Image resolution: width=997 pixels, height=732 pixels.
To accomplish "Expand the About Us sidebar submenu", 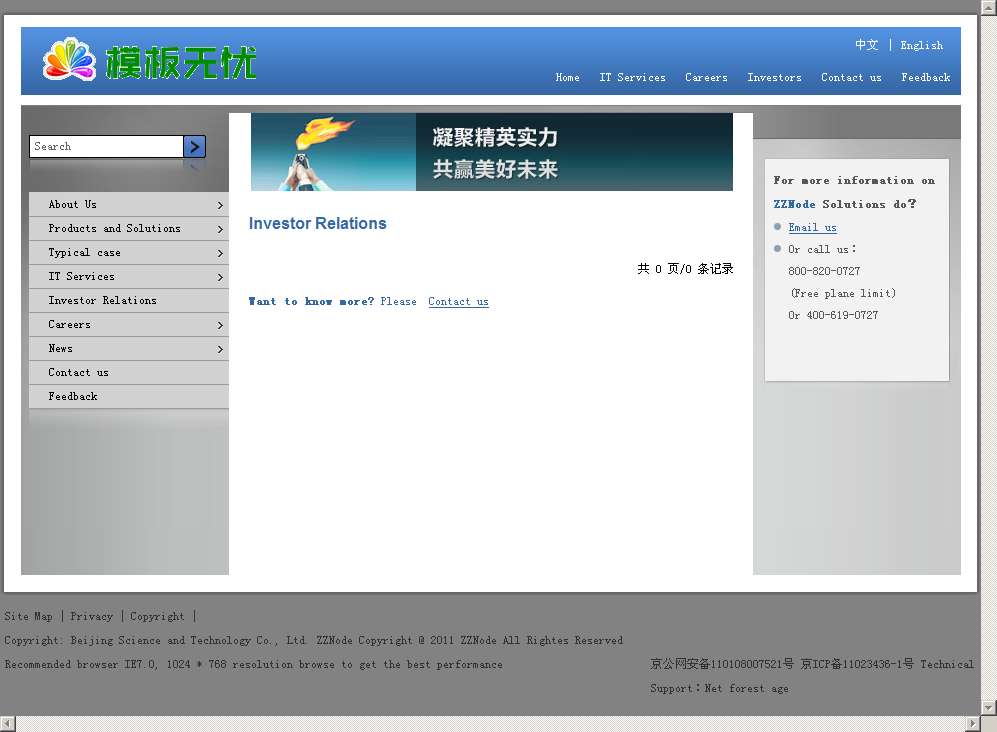I will [x=219, y=205].
